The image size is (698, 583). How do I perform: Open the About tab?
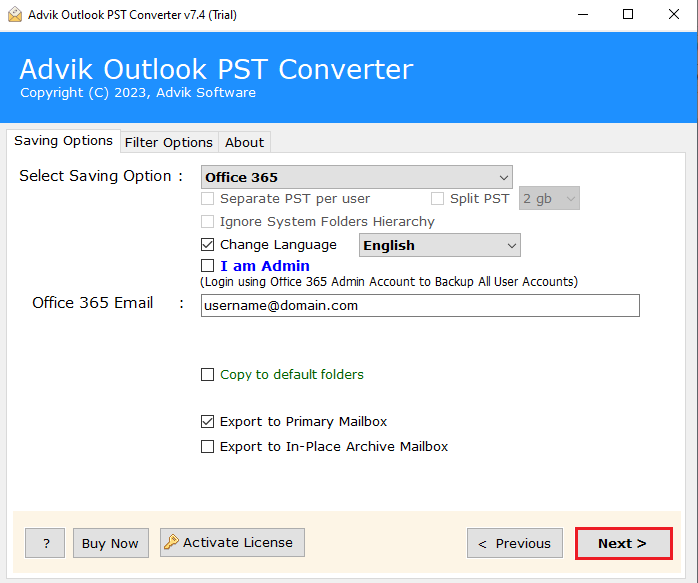(x=244, y=142)
